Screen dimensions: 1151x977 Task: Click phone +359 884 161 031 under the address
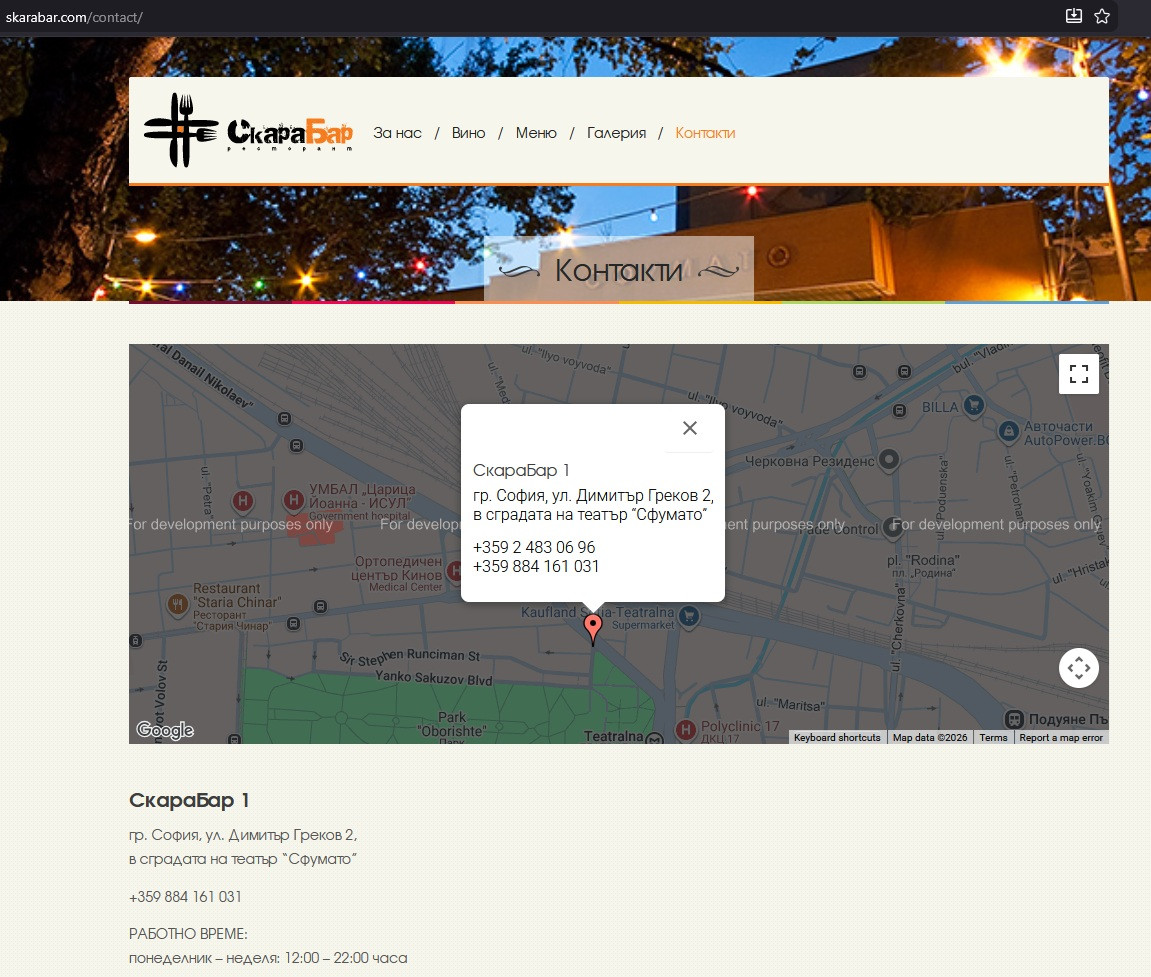click(185, 897)
